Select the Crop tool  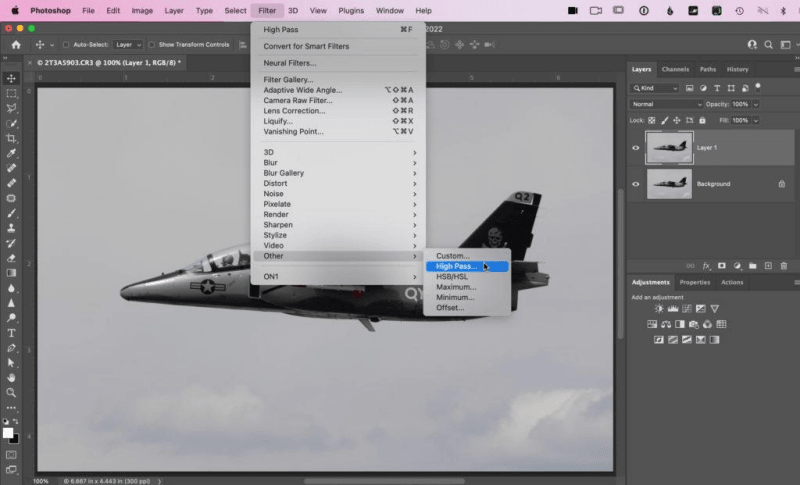[11, 138]
